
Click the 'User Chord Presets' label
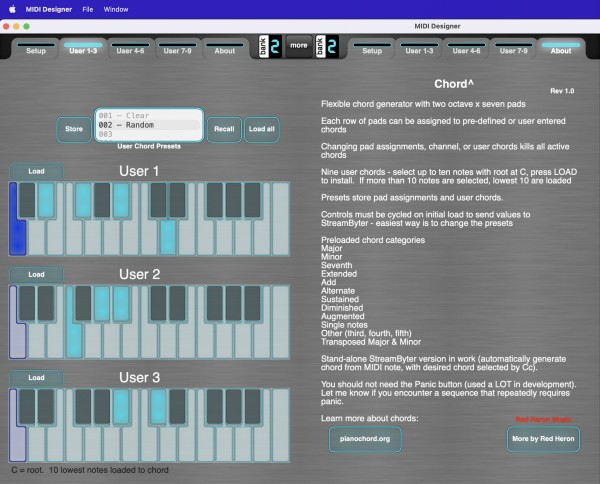point(149,146)
